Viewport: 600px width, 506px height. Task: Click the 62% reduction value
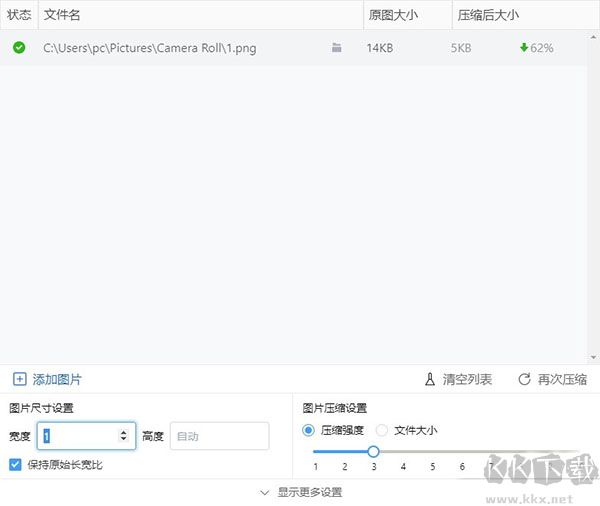coord(542,48)
